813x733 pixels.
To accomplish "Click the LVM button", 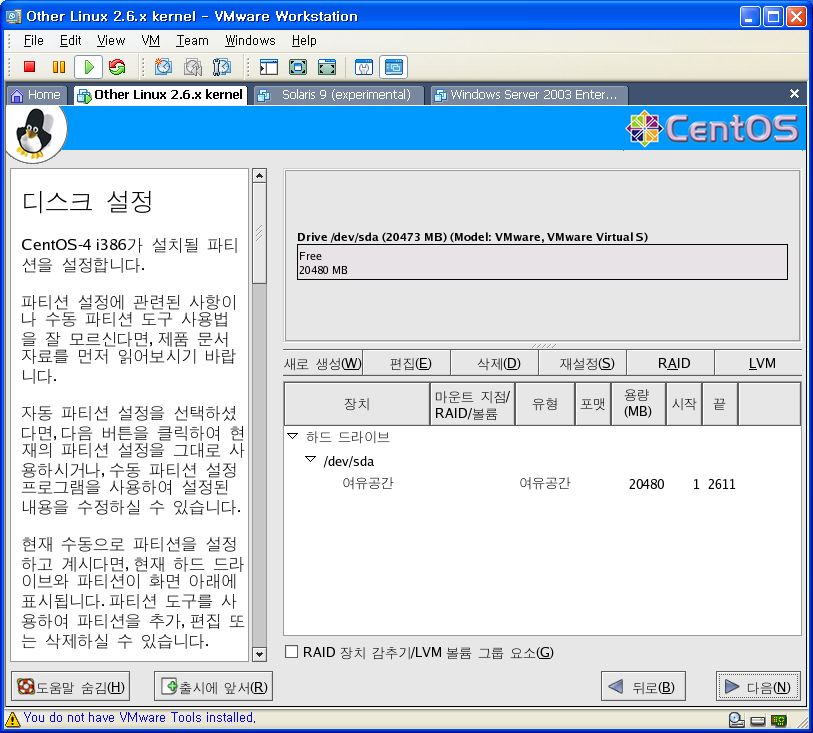I will (x=761, y=363).
